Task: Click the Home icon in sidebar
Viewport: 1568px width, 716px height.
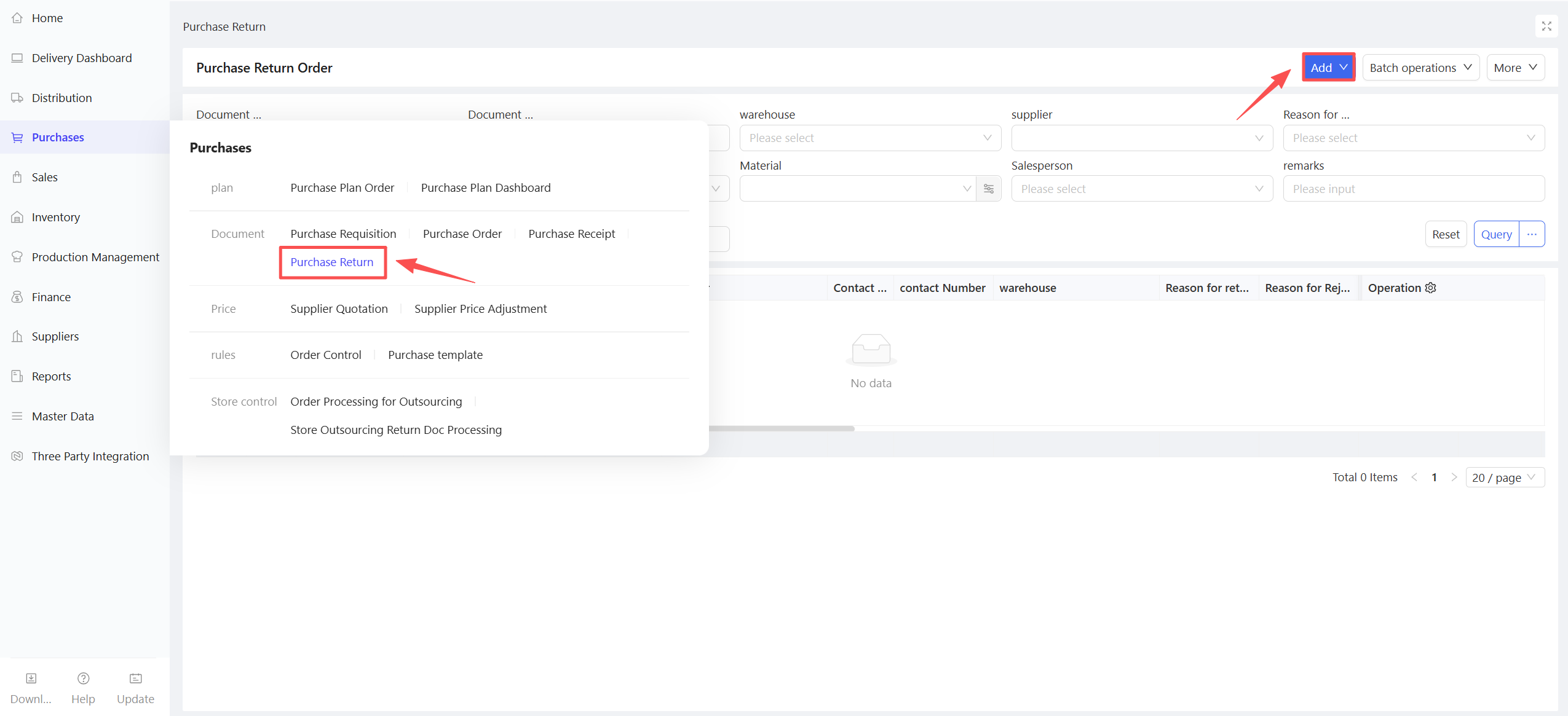Action: click(x=17, y=18)
